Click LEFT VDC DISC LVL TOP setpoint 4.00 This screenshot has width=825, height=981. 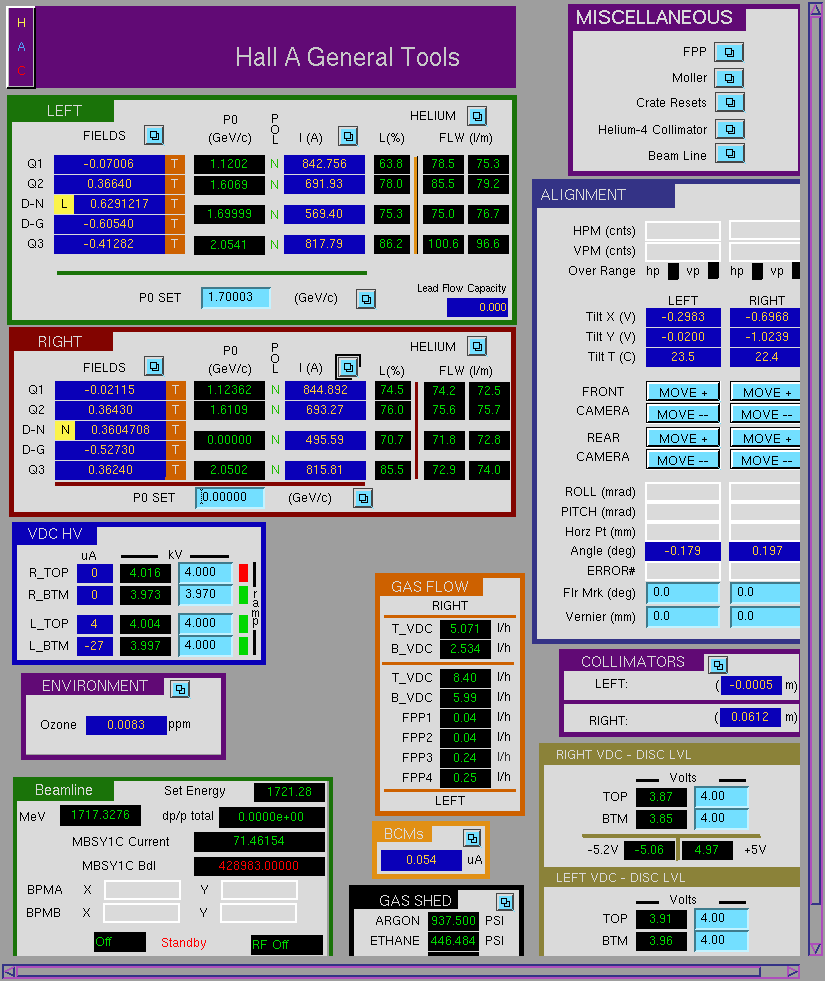click(721, 918)
